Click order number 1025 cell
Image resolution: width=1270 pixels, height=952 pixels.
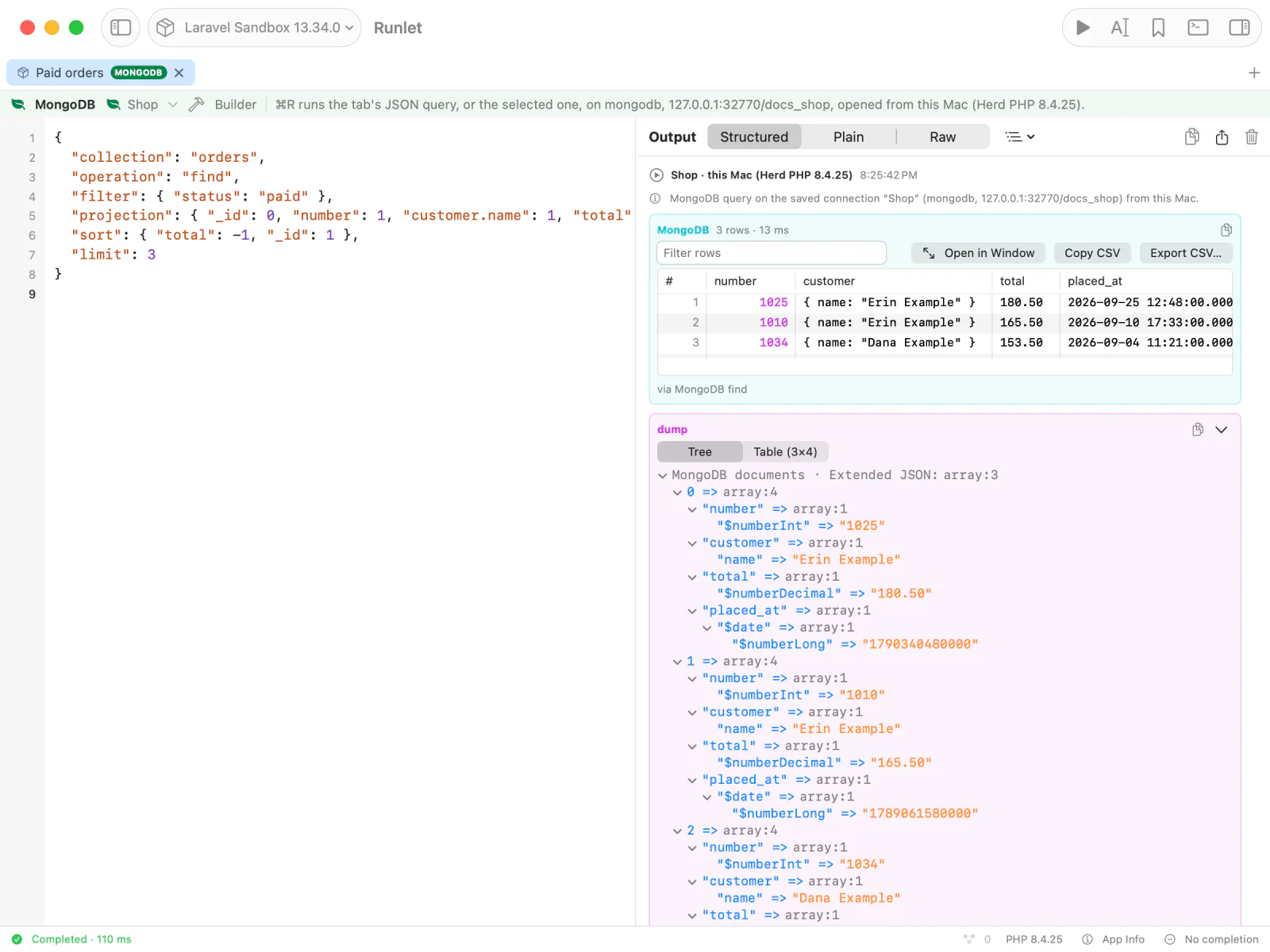[751, 302]
